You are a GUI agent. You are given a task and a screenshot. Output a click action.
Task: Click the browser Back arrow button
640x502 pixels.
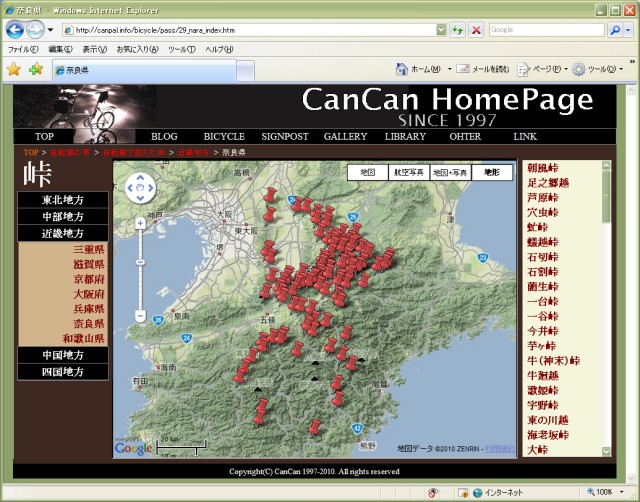15,30
